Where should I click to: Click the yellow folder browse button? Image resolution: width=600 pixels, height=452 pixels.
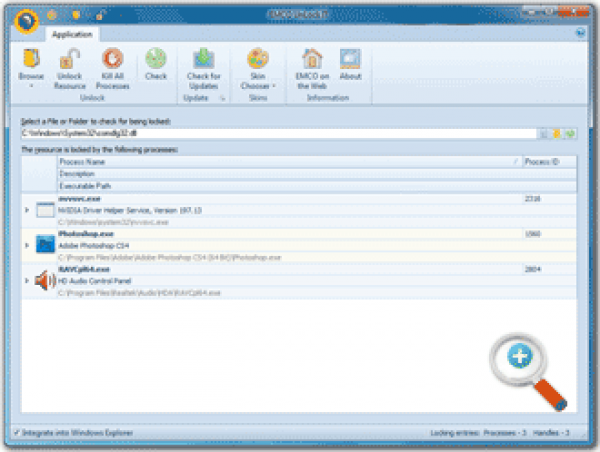[x=557, y=134]
